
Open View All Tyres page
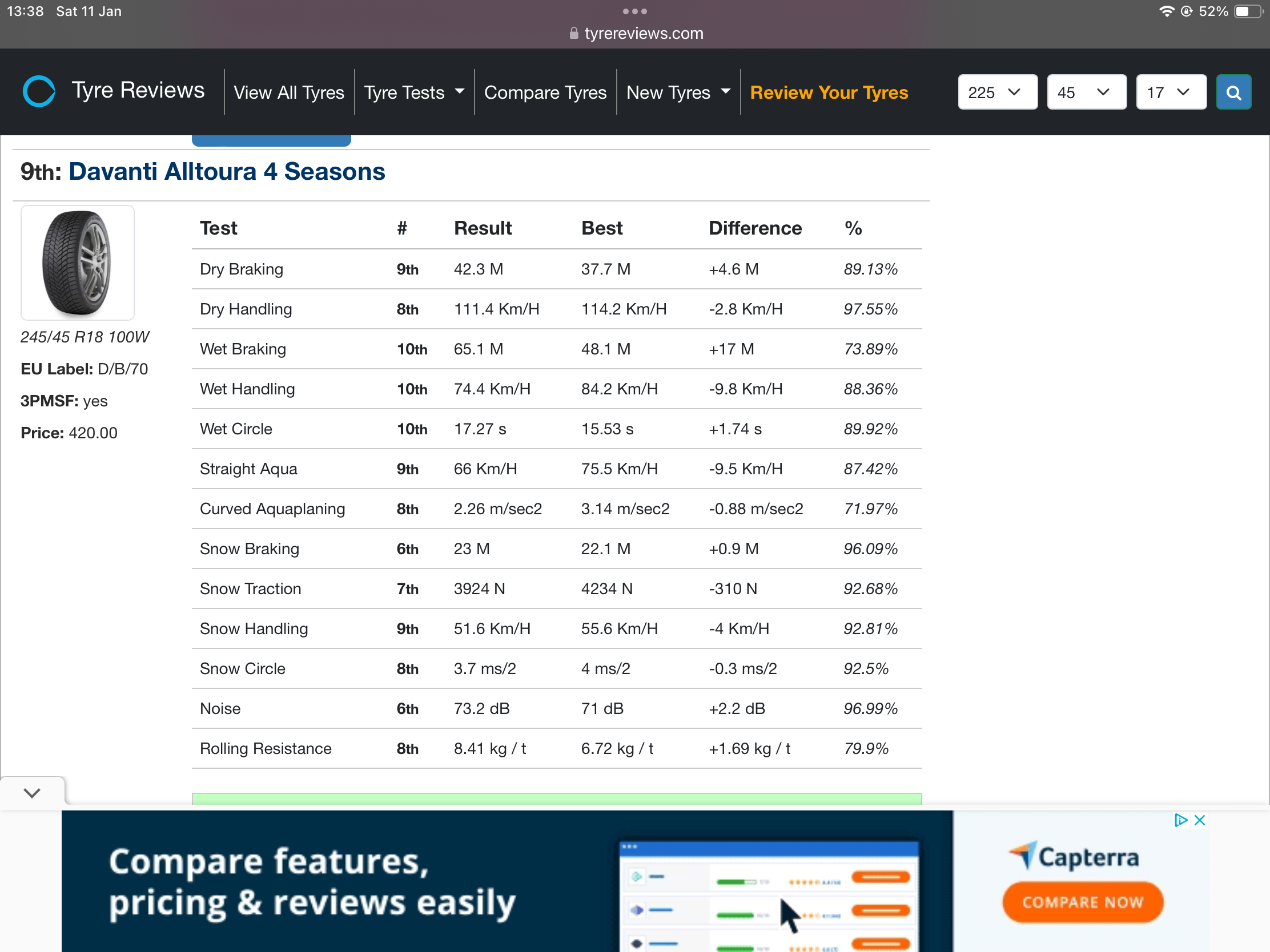pos(289,92)
